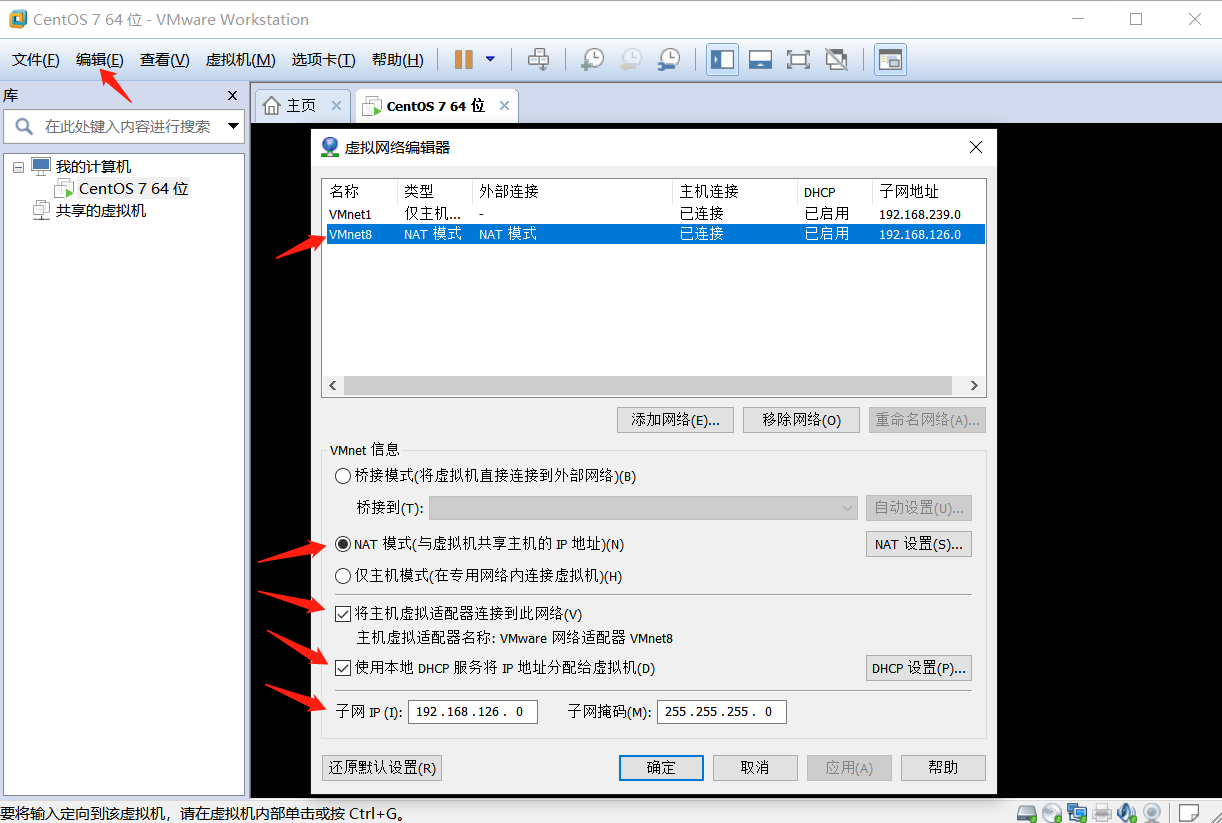Screen dimensions: 1222x823
Task: Click the hard disk status icon
Action: pyautogui.click(x=1027, y=812)
